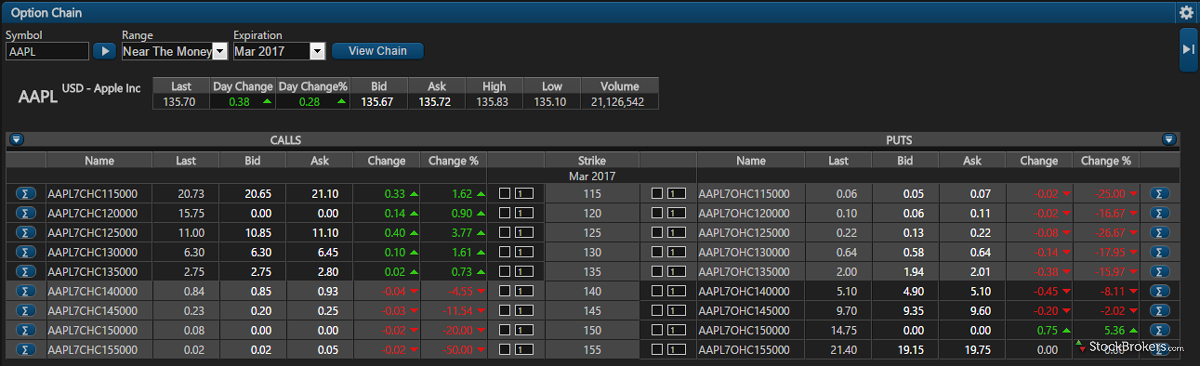Check the put checkbox for strike 130
Viewport: 1200px width, 366px height.
[x=657, y=252]
